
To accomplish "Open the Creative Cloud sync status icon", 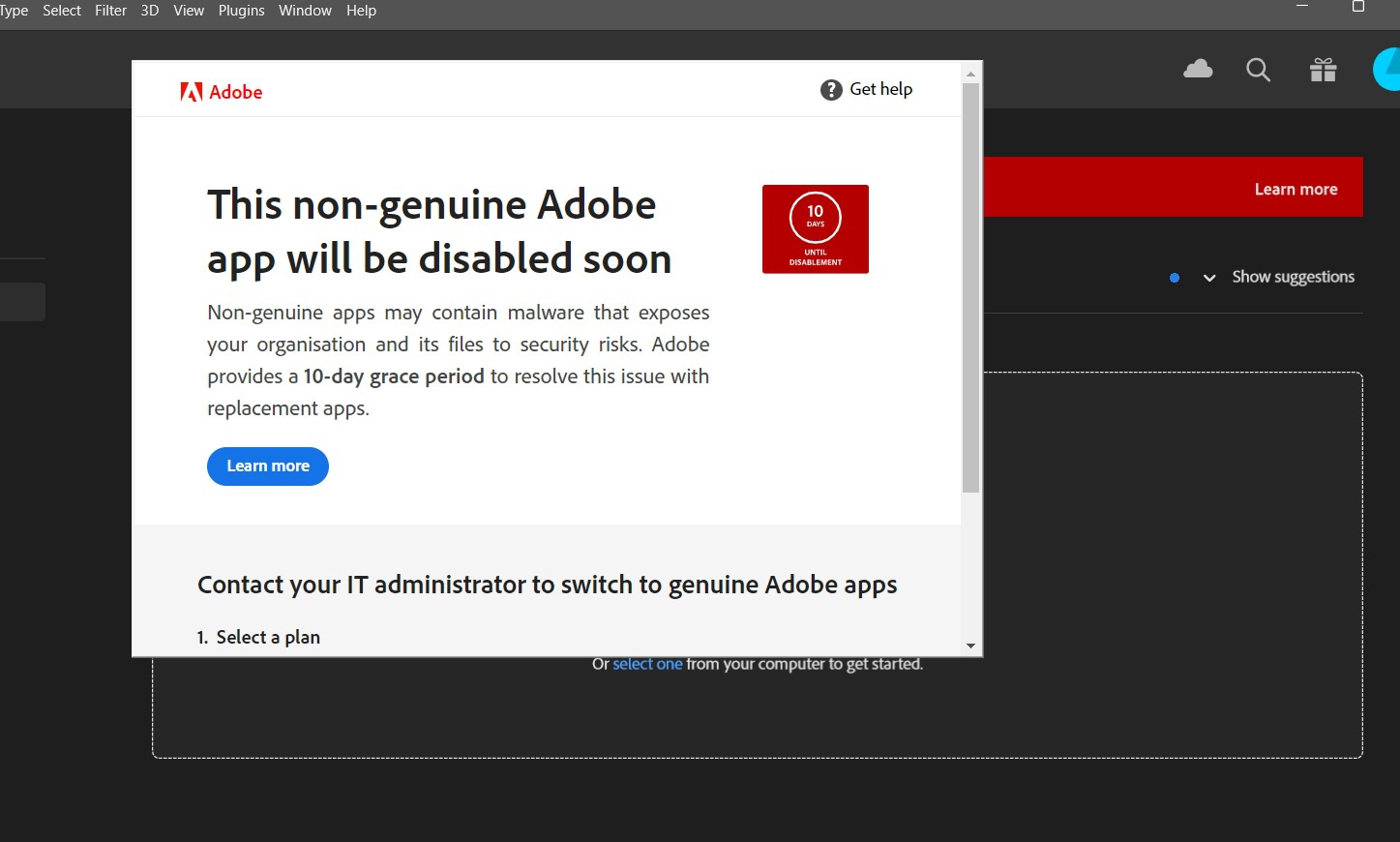I will pos(1198,69).
